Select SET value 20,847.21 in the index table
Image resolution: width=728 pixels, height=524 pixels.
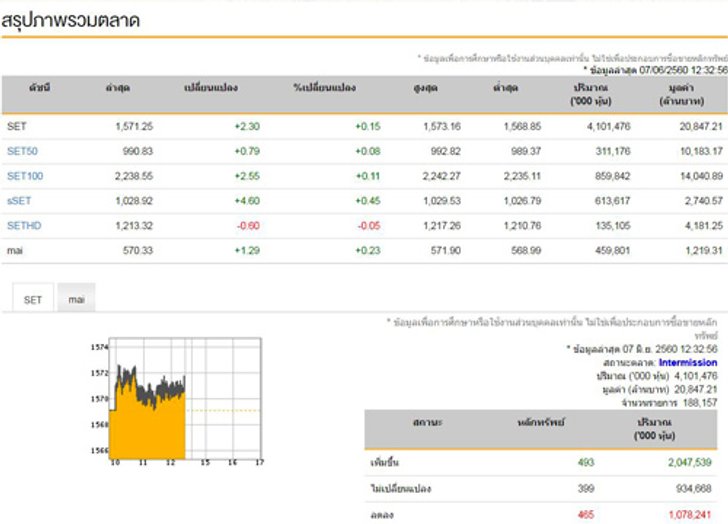click(x=701, y=126)
